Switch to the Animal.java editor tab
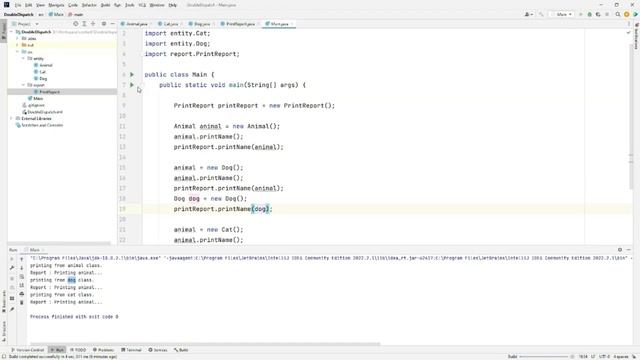Image resolution: width=640 pixels, height=360 pixels. pyautogui.click(x=136, y=24)
